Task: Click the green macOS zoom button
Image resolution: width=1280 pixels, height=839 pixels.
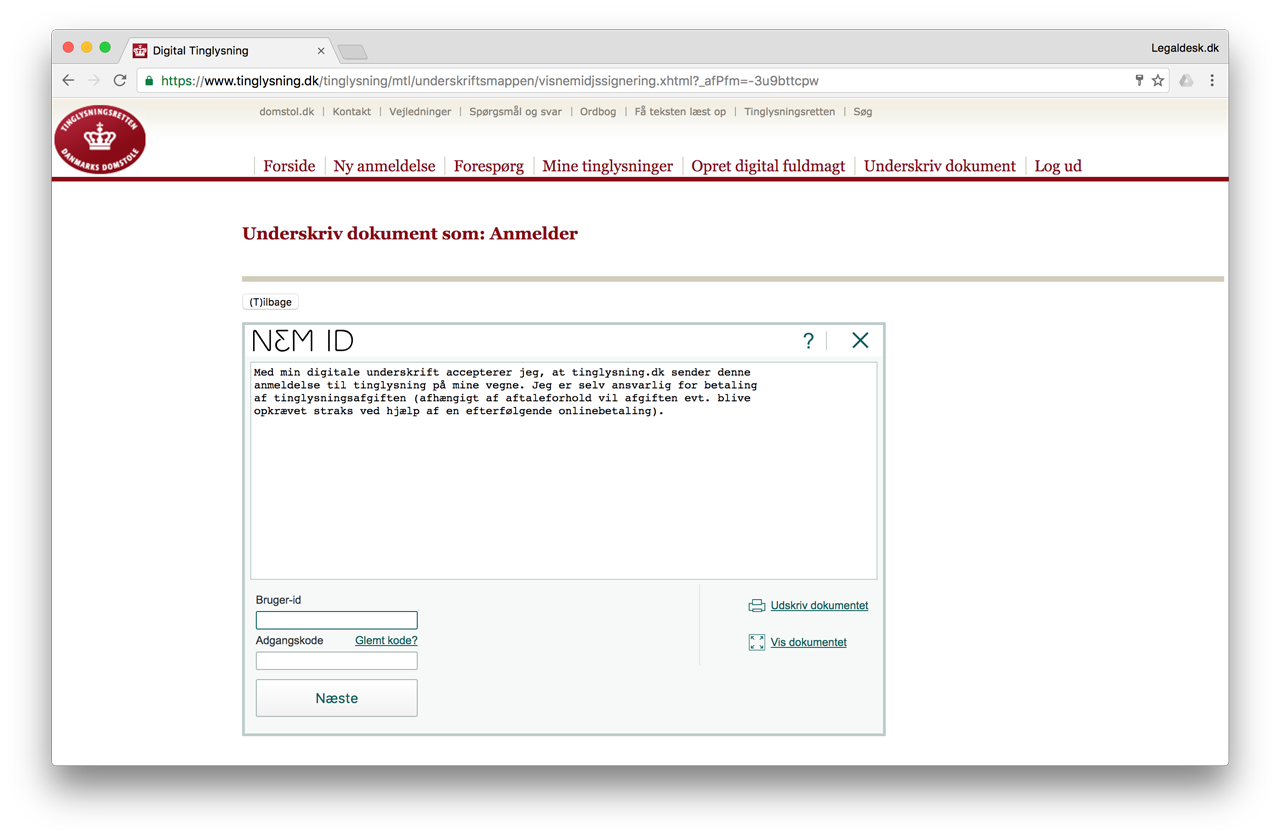Action: pyautogui.click(x=105, y=47)
